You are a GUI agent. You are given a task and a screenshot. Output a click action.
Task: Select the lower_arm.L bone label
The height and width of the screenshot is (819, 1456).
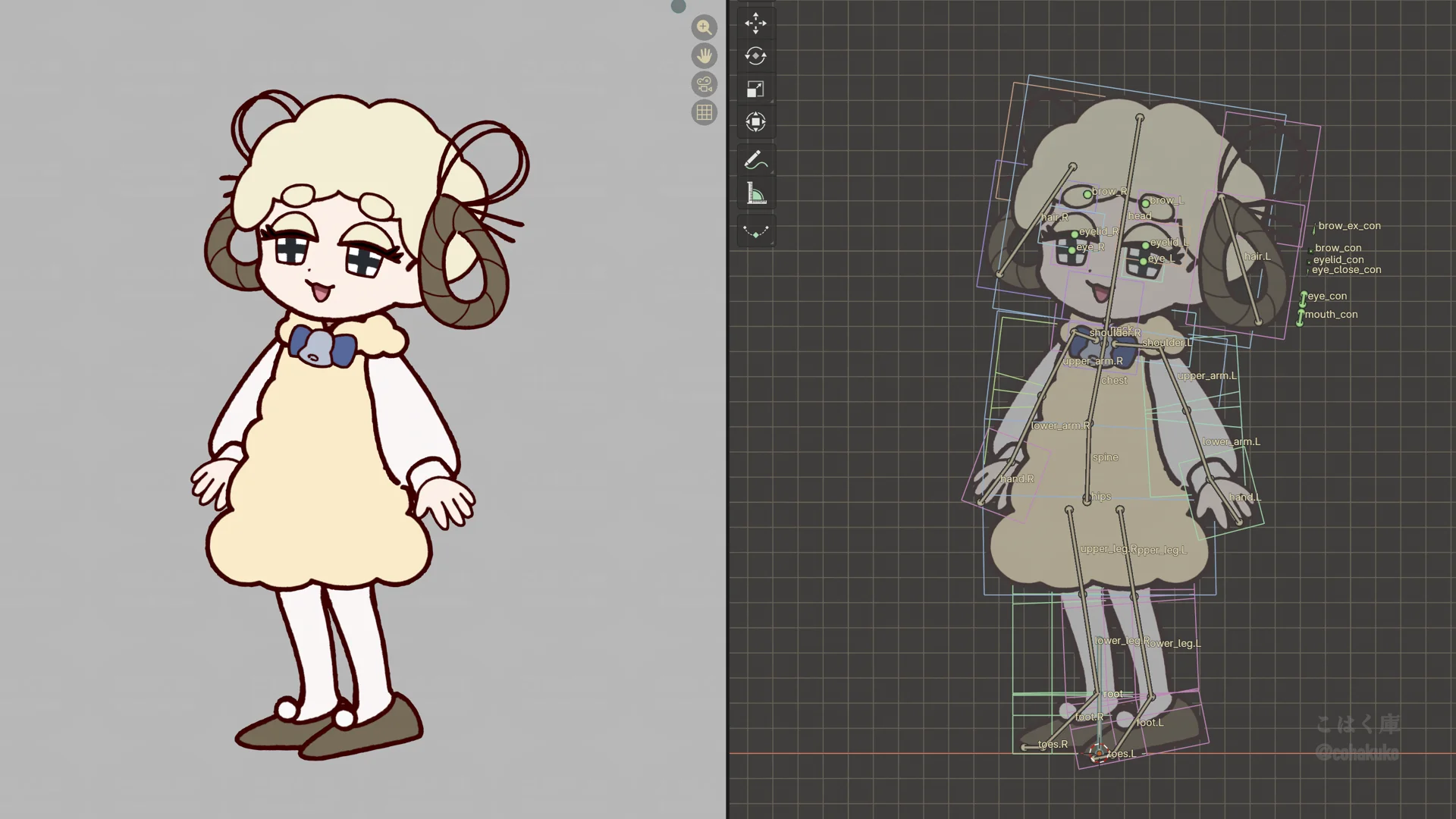[x=1231, y=442]
